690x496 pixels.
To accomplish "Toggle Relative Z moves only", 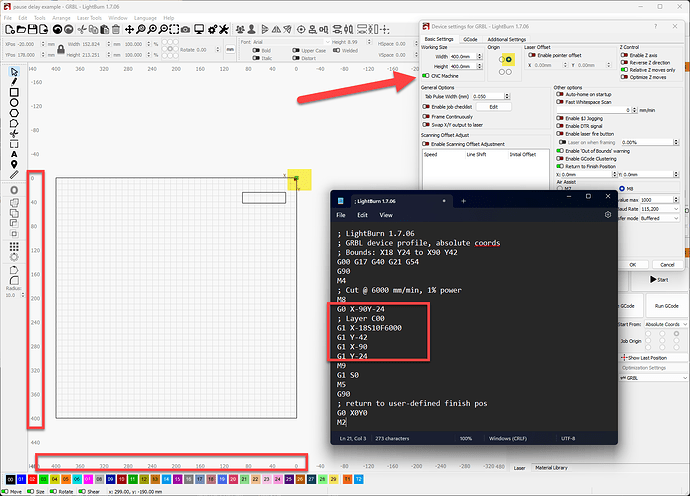I will 624,70.
